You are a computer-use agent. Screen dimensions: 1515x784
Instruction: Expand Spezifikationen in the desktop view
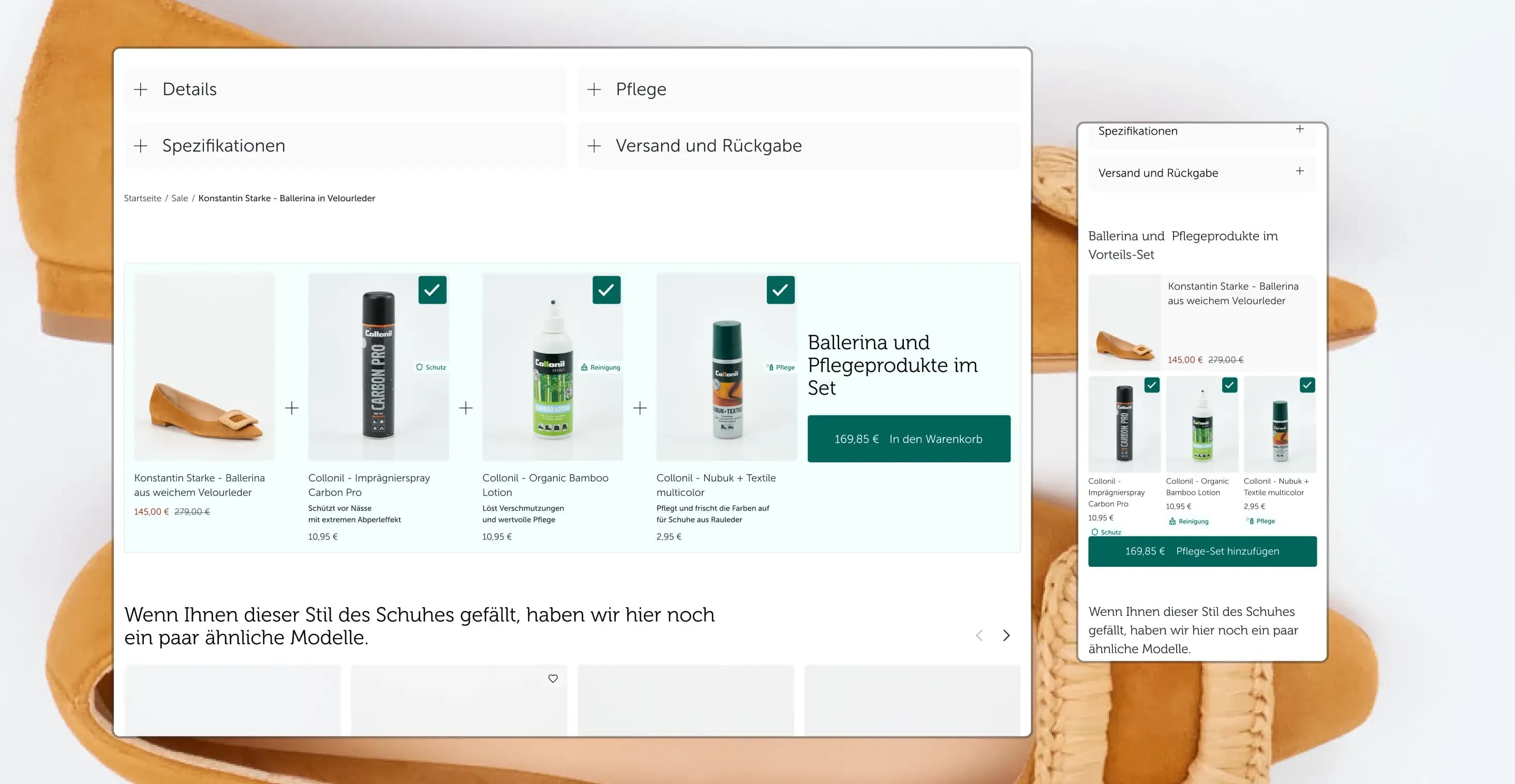click(x=345, y=146)
